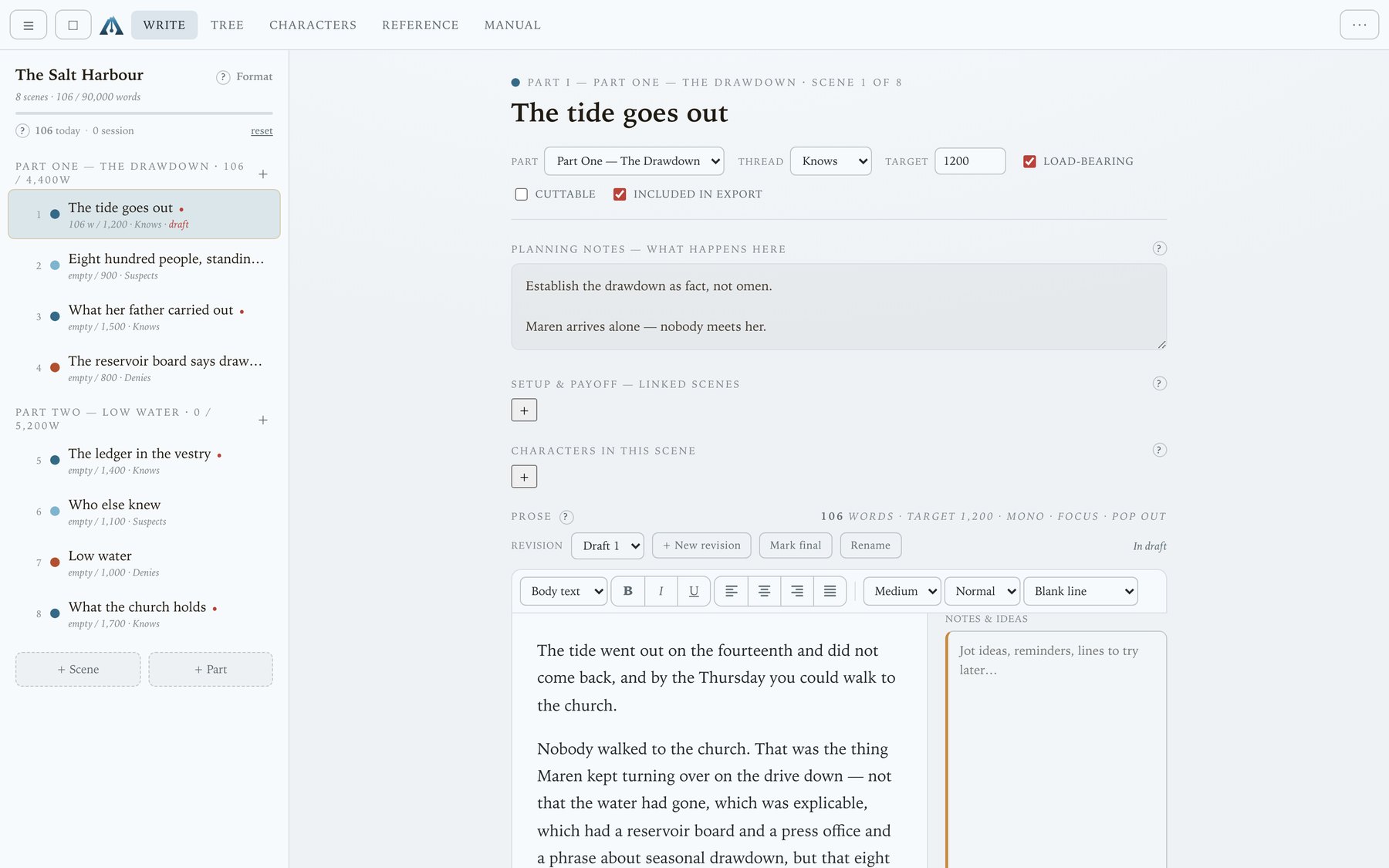Open the three-dots overflow menu
Viewport: 1389px width, 868px height.
coord(1359,25)
